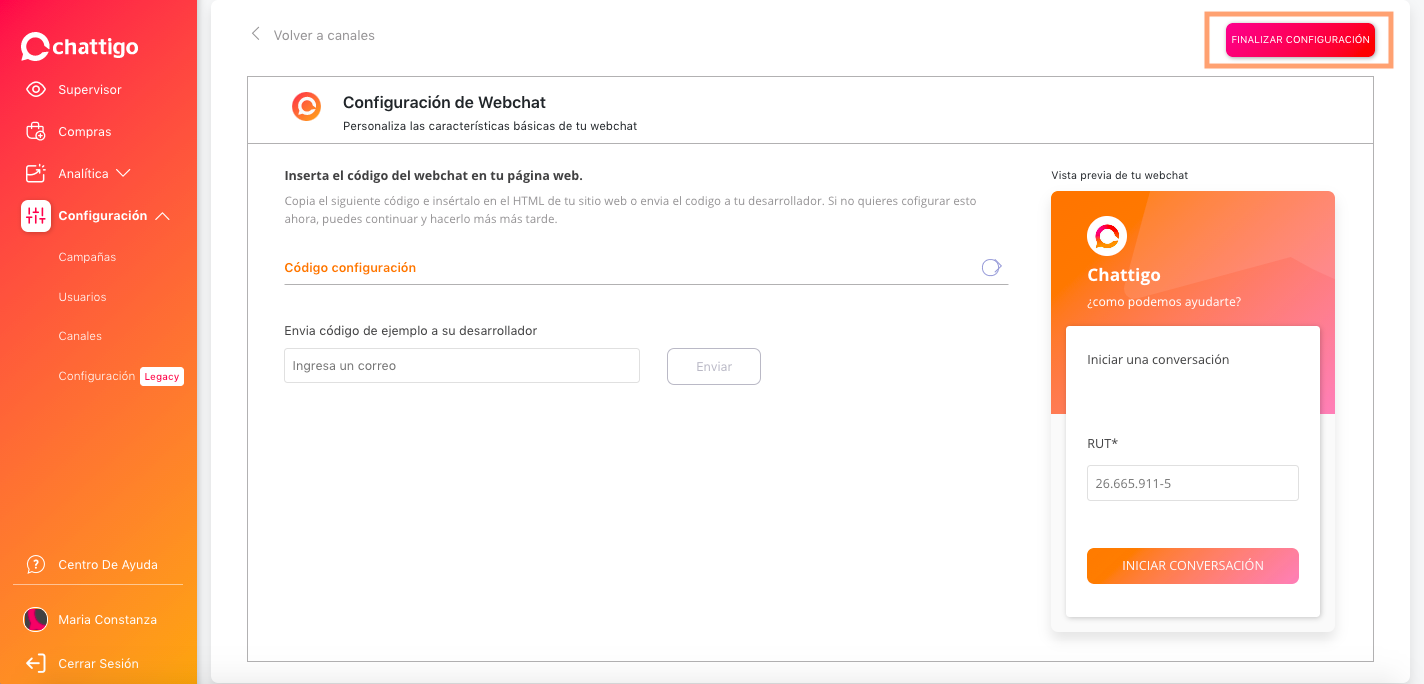
Task: Expand the Código configuración section toggle
Action: [991, 267]
